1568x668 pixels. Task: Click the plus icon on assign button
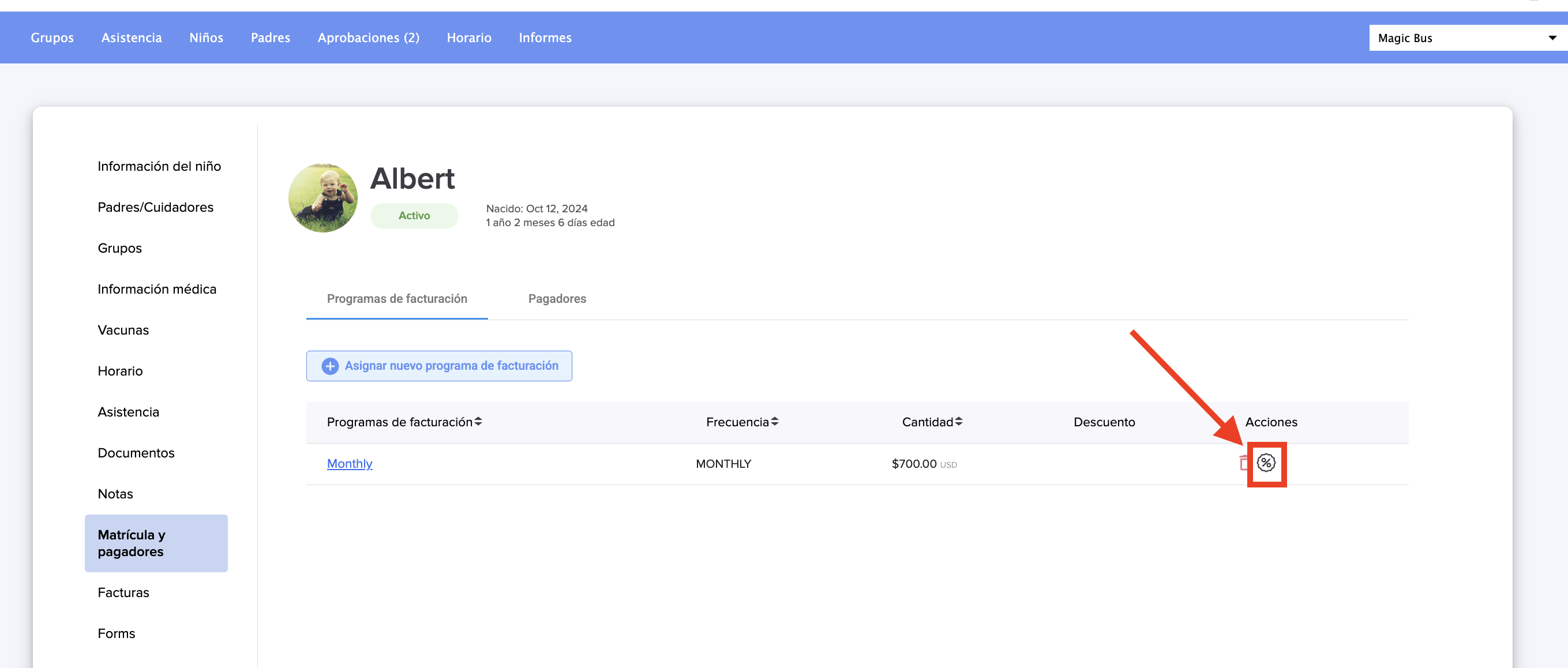click(330, 366)
